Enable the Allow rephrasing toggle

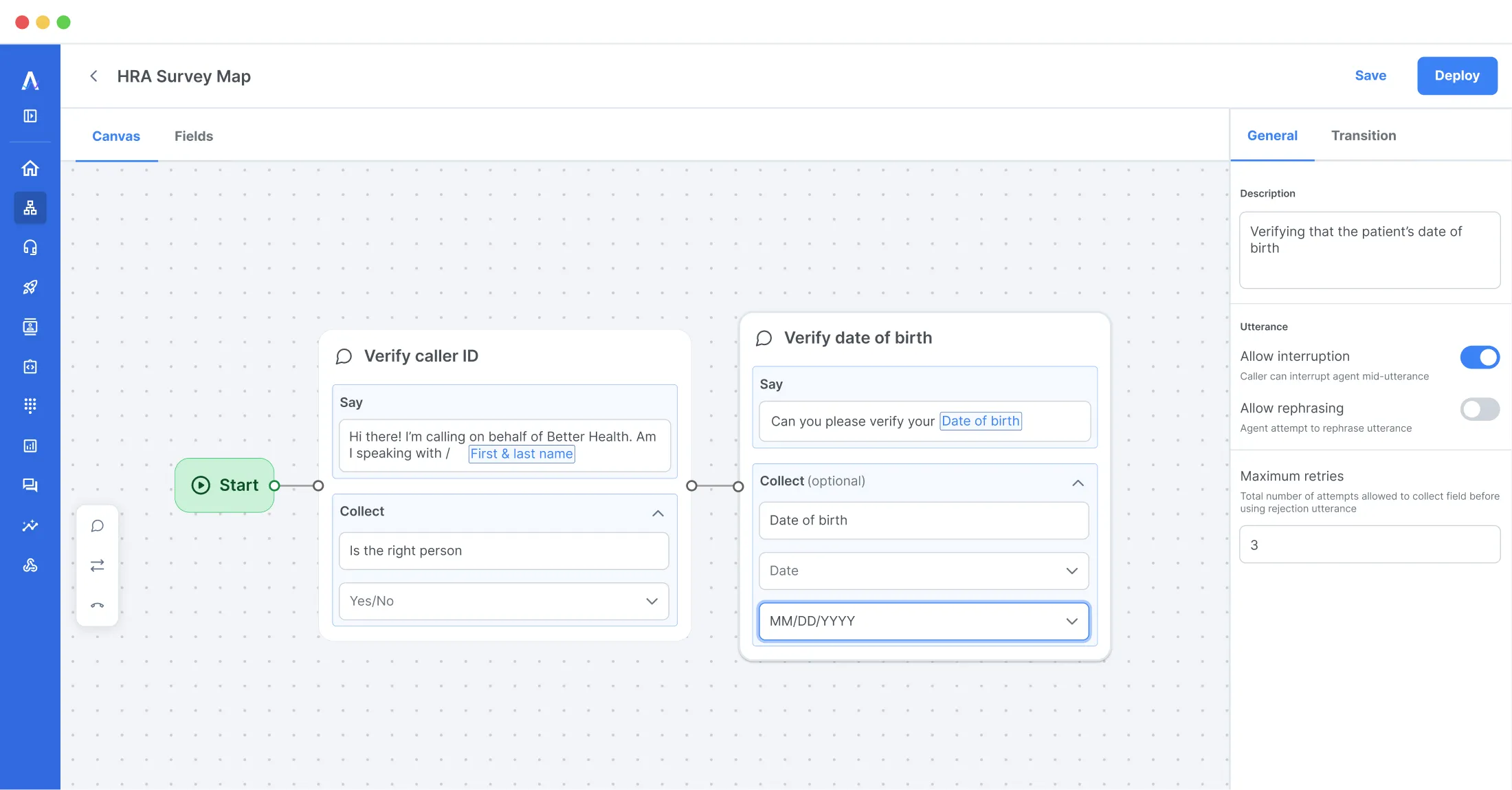click(1479, 409)
